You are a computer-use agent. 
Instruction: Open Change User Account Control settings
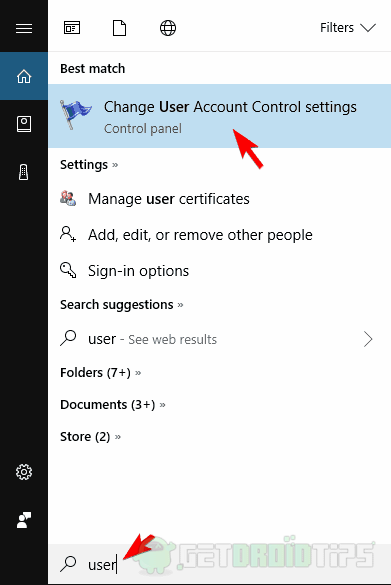click(x=219, y=116)
